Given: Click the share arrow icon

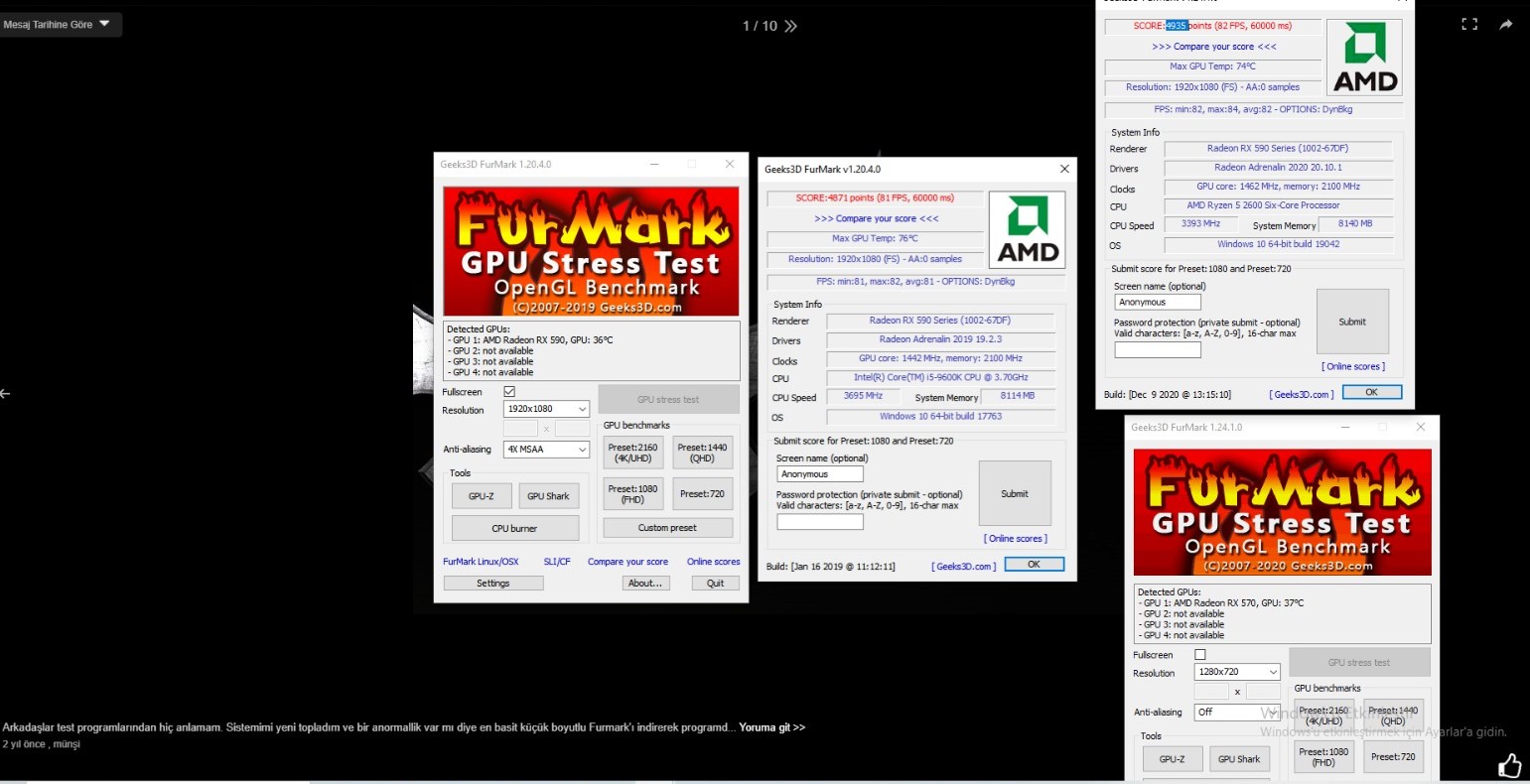Looking at the screenshot, I should pyautogui.click(x=1506, y=25).
